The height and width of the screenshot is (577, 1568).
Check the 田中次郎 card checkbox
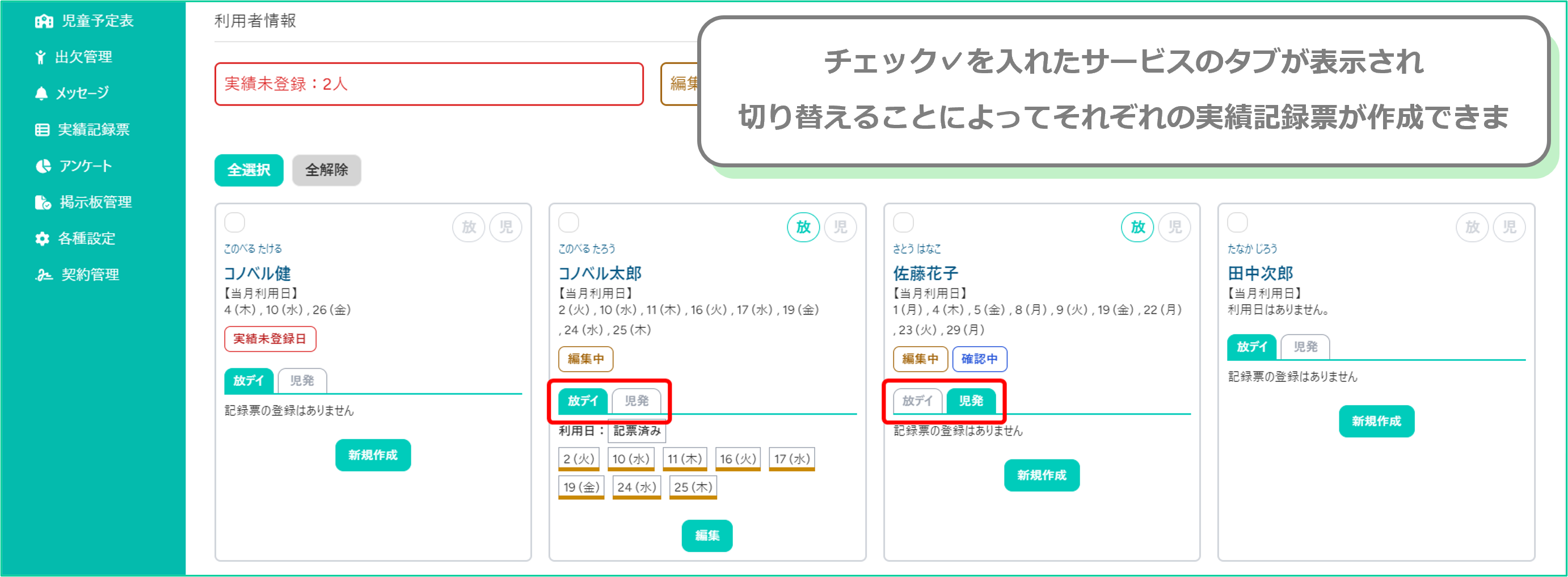click(1237, 223)
